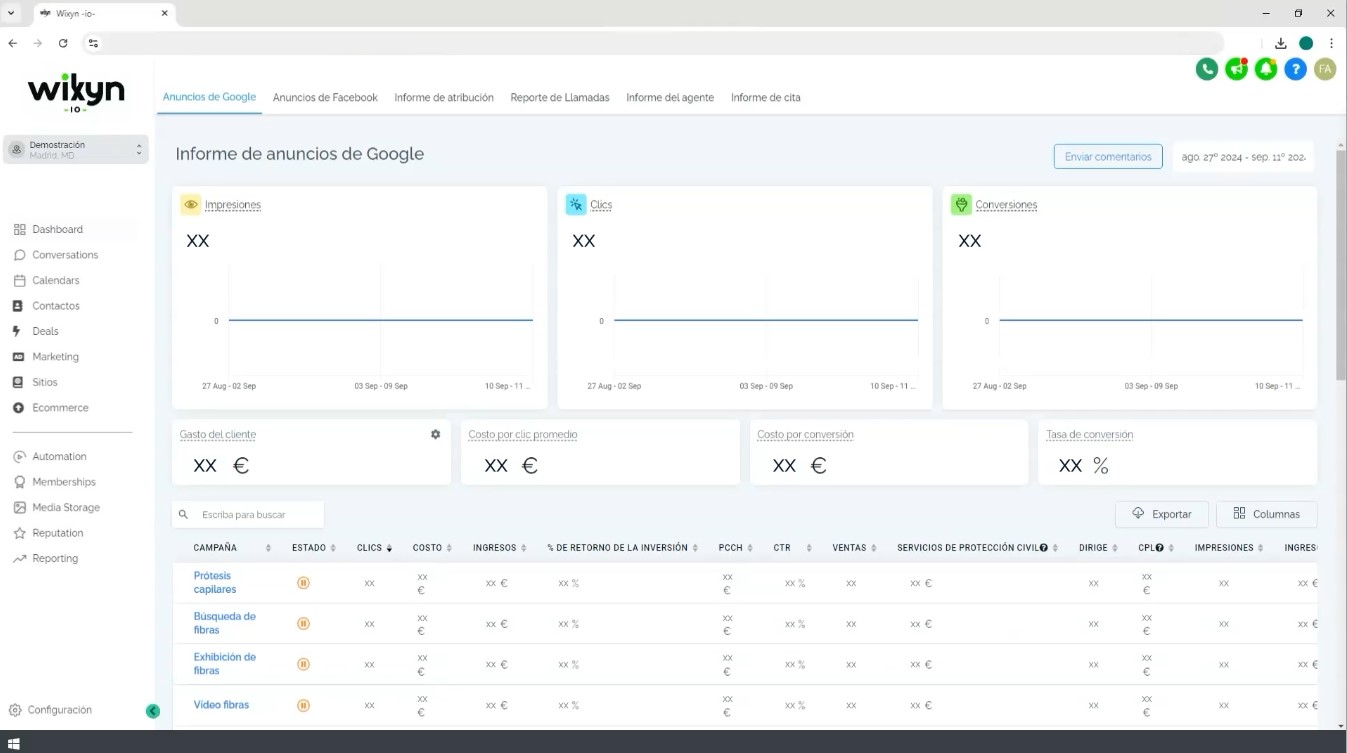1347x753 pixels.
Task: Open Video fibras campaign link
Action: point(221,705)
